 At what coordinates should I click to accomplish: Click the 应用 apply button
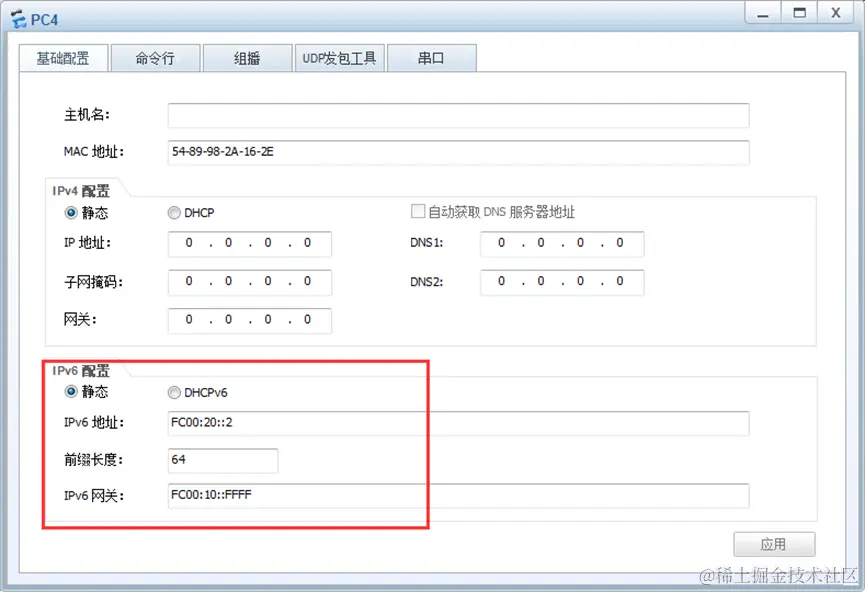pos(774,545)
